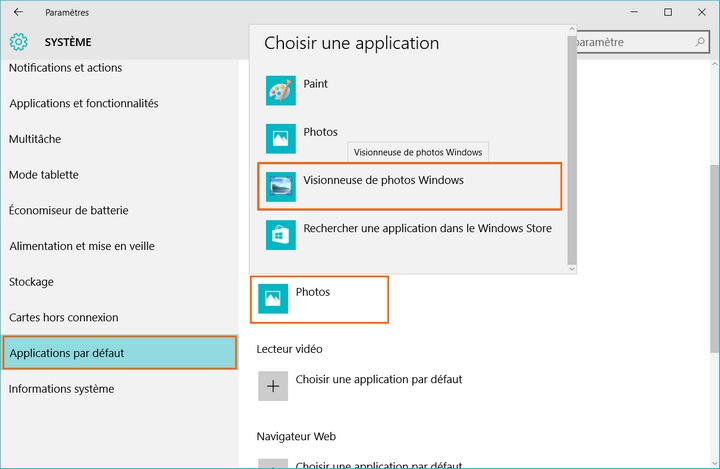Click the popup scrollbar down arrow

[572, 269]
